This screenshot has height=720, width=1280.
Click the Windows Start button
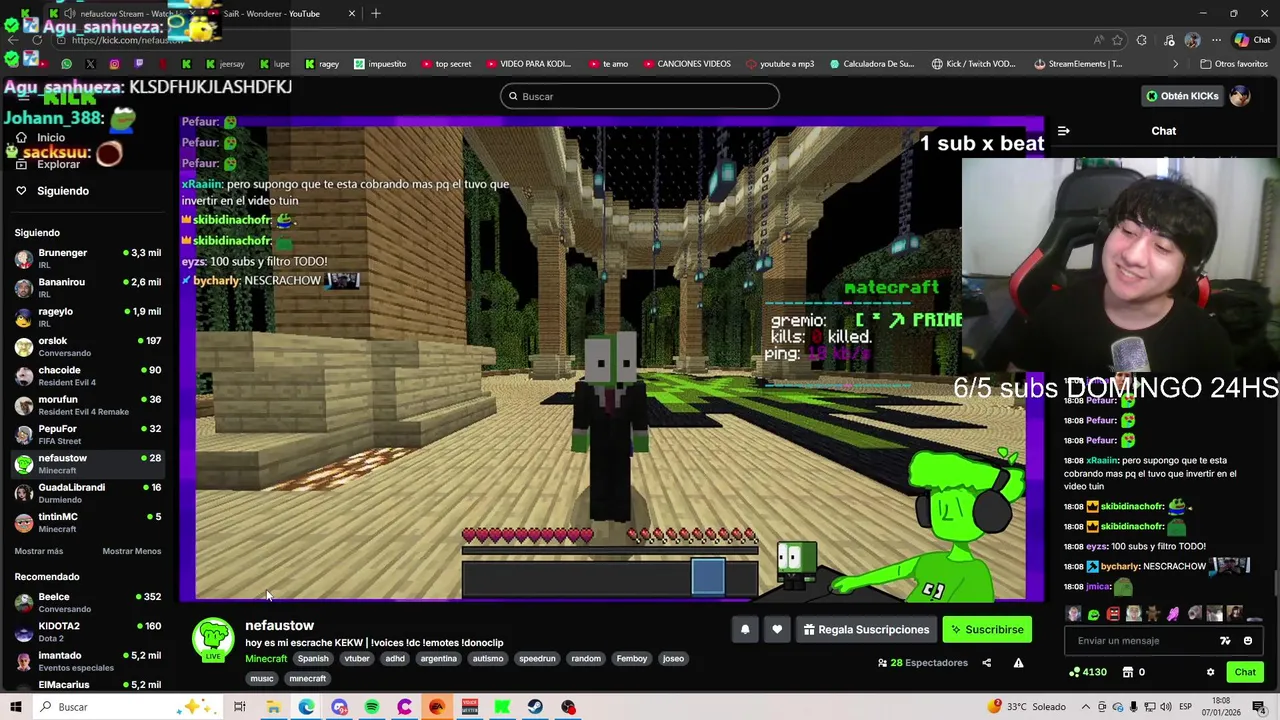pos(16,707)
